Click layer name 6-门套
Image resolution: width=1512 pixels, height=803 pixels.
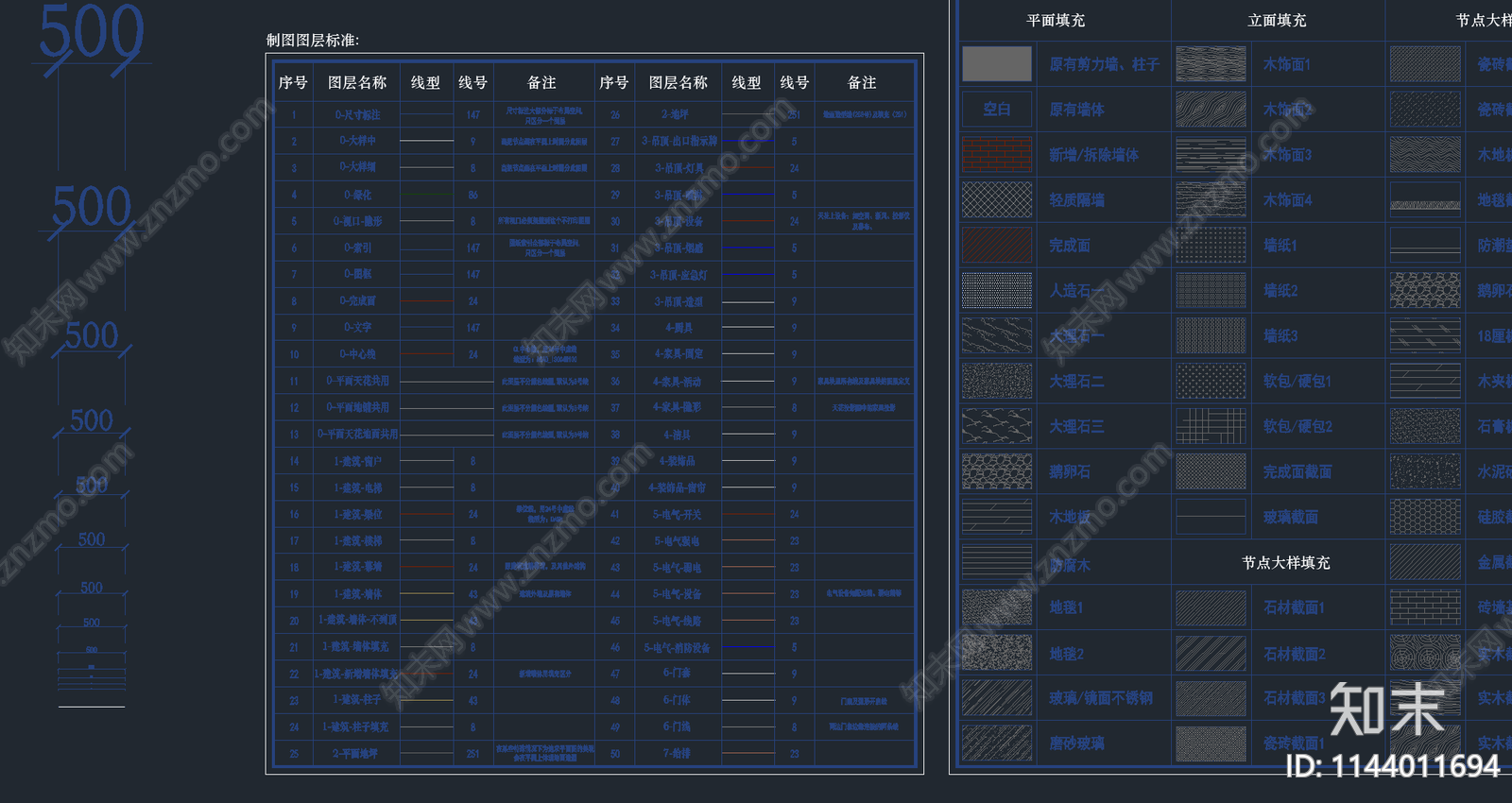[678, 674]
